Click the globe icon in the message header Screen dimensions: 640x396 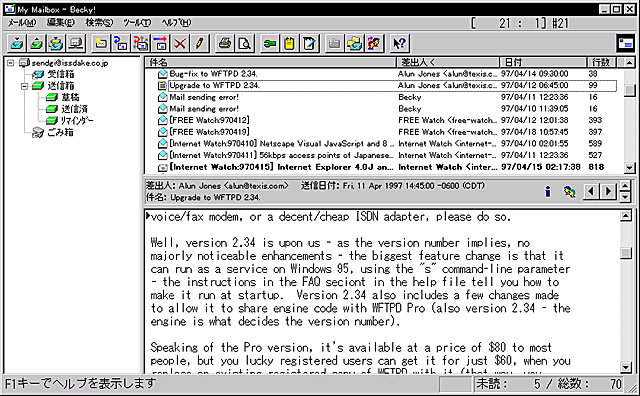coord(569,191)
